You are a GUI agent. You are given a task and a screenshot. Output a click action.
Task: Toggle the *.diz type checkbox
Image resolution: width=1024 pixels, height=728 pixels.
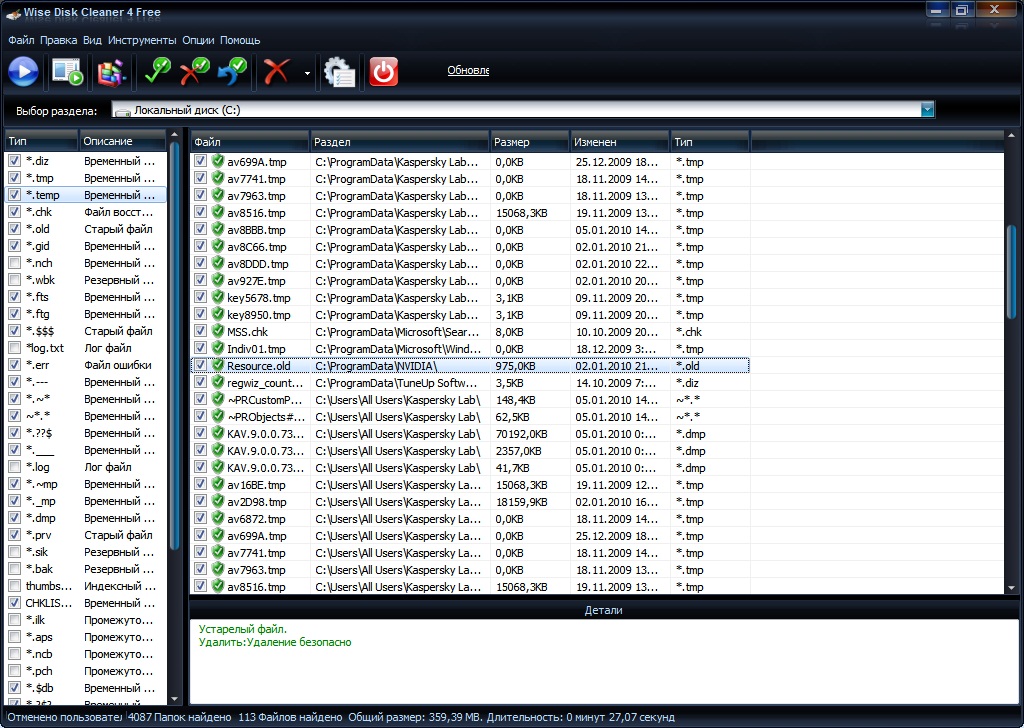coord(14,161)
